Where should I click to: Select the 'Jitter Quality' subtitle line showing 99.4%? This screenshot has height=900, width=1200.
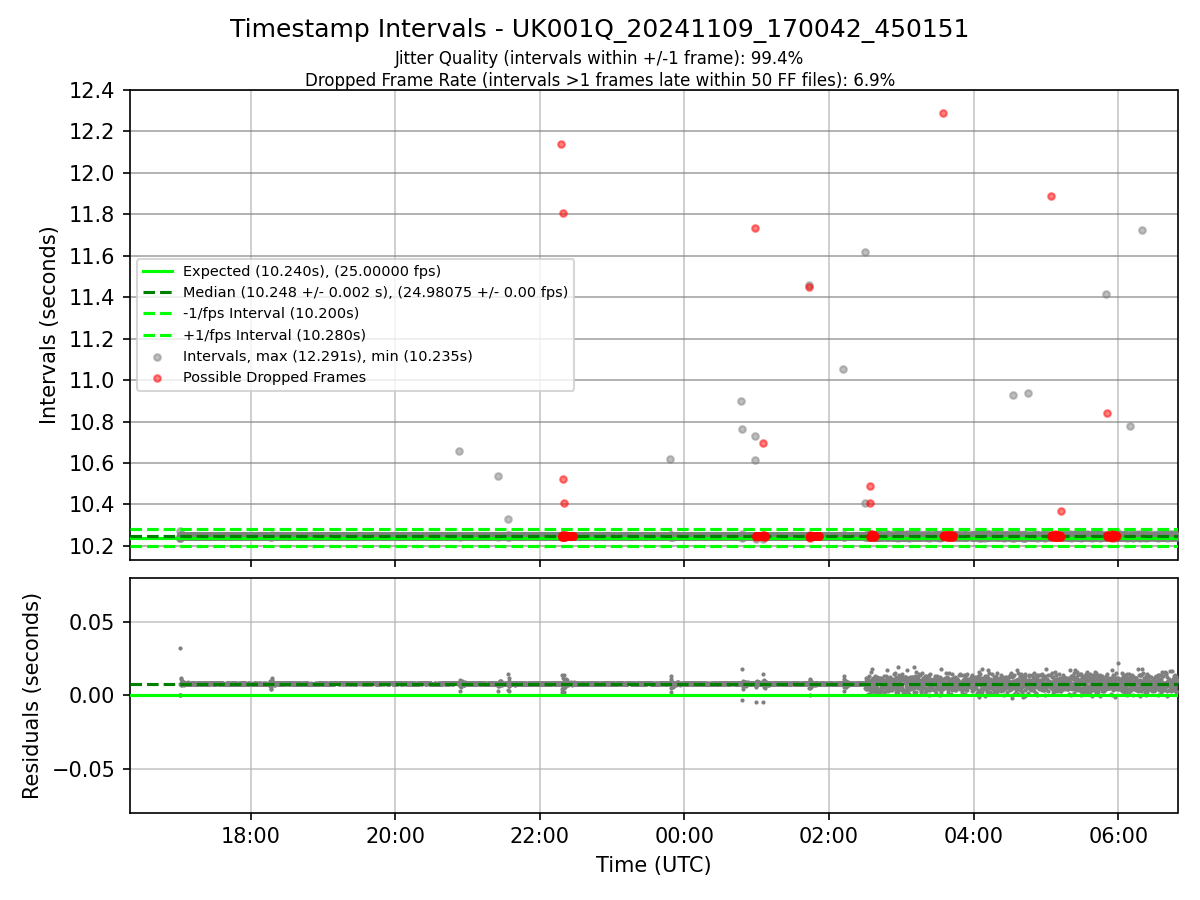coord(599,58)
